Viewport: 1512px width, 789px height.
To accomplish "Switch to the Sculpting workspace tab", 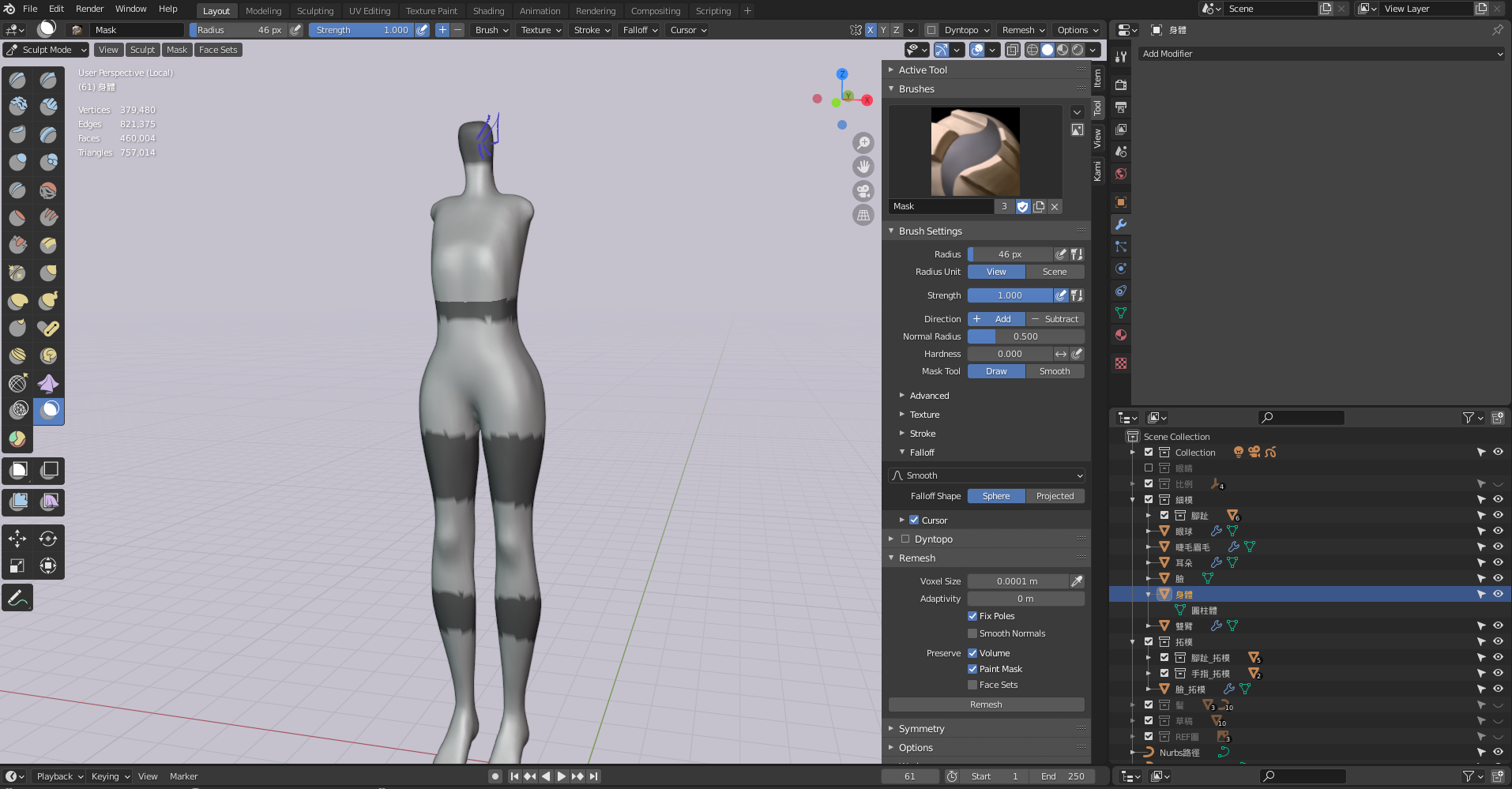I will [315, 11].
